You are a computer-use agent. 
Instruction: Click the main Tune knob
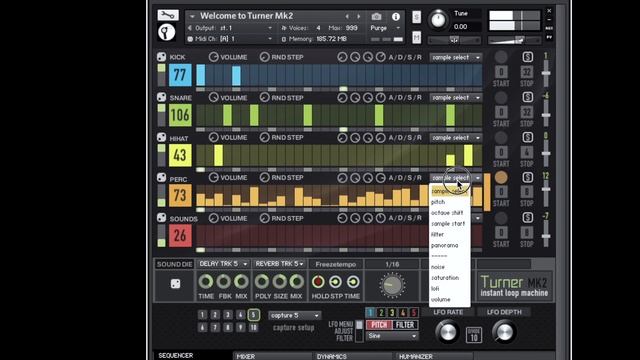[x=438, y=20]
